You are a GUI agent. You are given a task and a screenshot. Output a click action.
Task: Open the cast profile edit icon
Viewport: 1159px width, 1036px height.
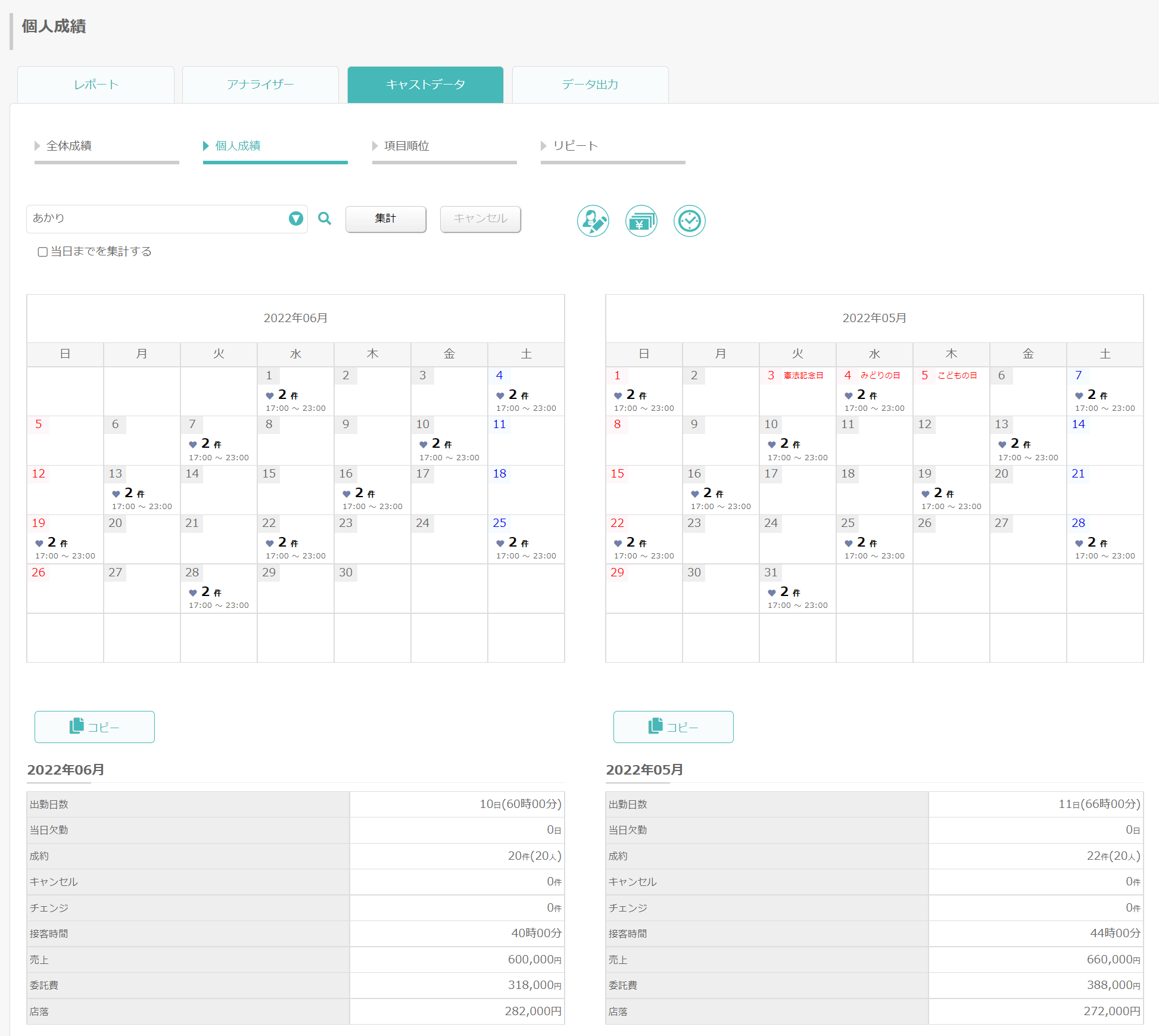click(593, 221)
